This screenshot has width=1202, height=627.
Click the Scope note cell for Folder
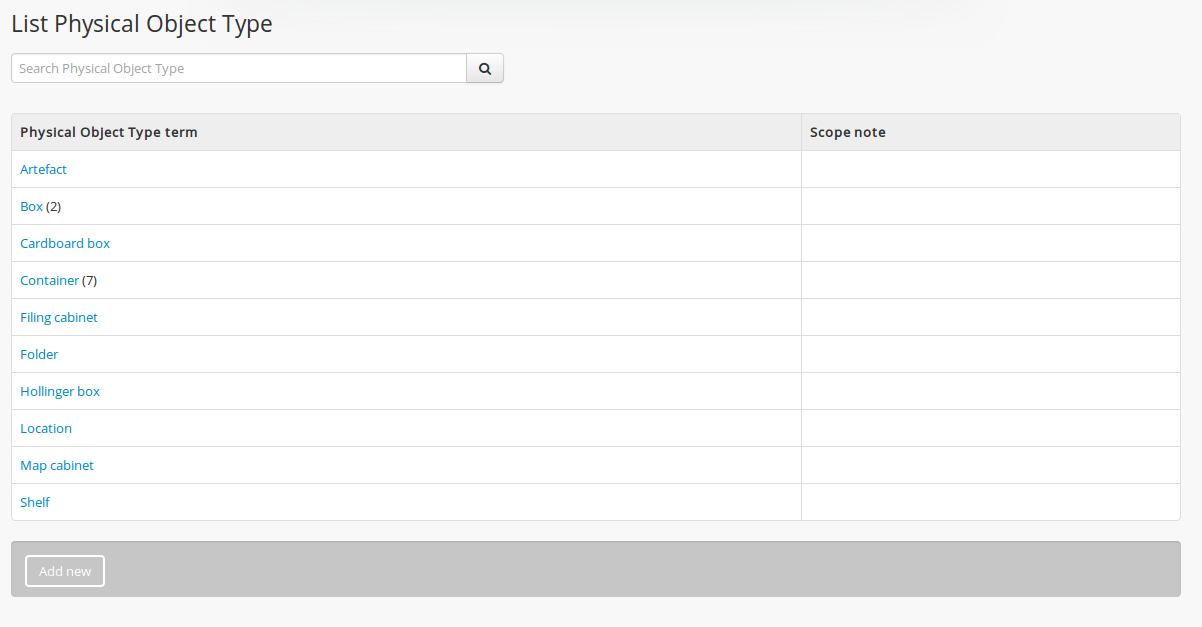990,355
